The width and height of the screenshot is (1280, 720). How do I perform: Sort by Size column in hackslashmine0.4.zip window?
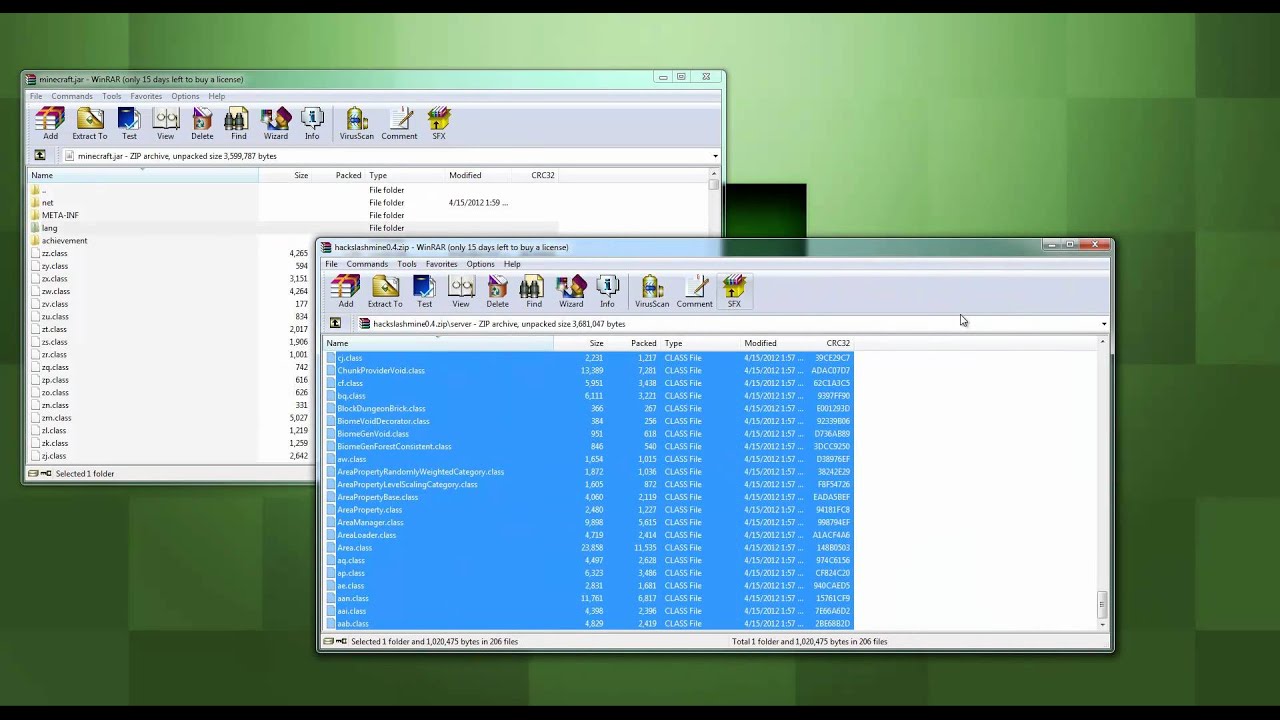click(x=581, y=343)
